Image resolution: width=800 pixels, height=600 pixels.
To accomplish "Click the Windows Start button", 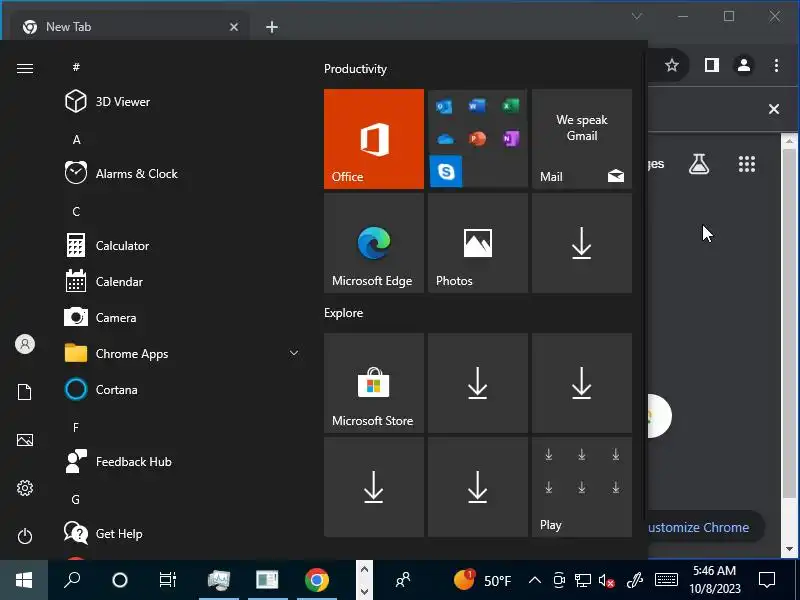I will click(24, 580).
